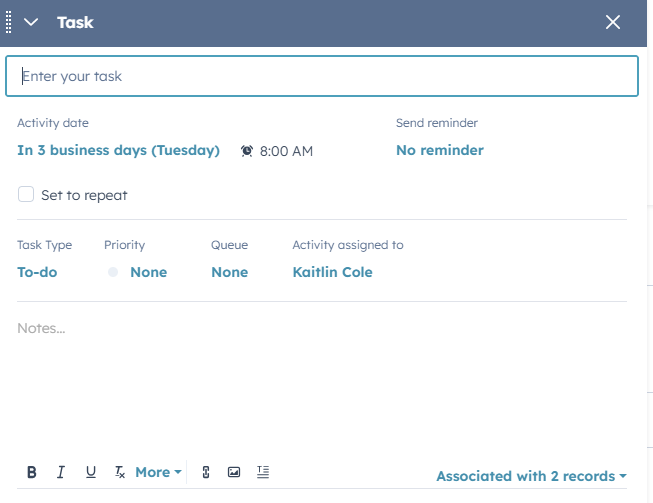
Task: Open Associated with 2 records dropdown
Action: point(531,477)
